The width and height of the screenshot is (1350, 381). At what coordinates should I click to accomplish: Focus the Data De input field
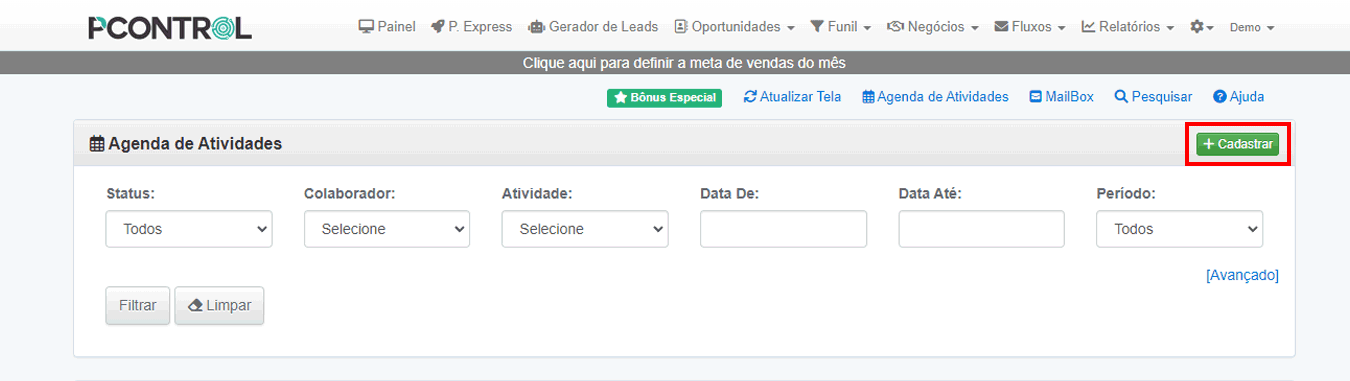click(783, 229)
